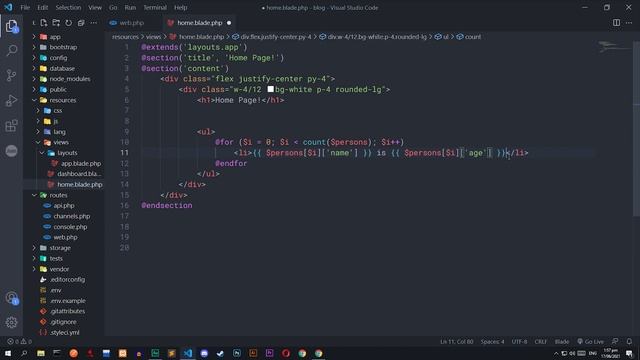Open channels.php in the explorer
The width and height of the screenshot is (640, 360).
(x=71, y=216)
